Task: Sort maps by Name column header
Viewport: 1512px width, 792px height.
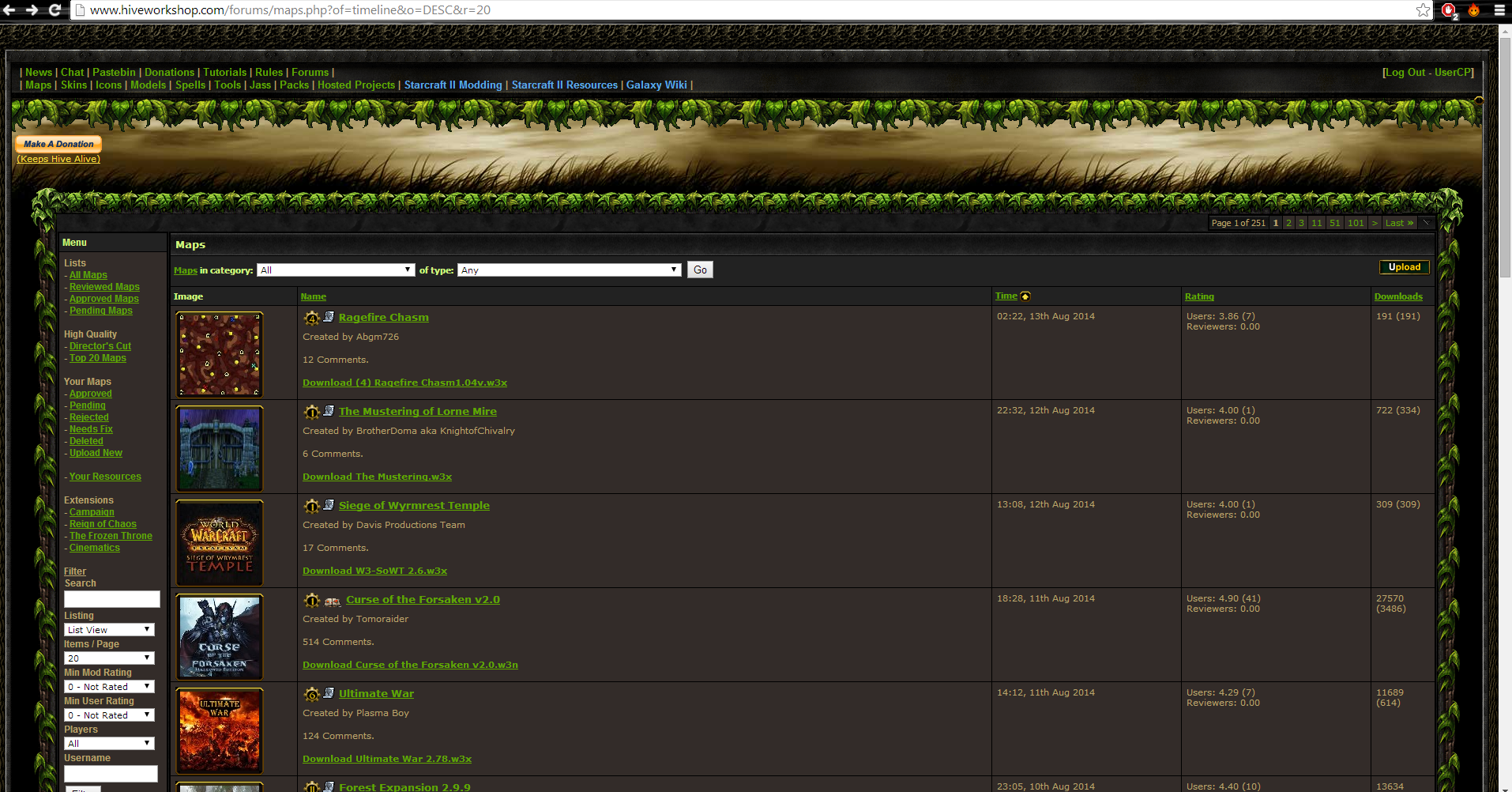Action: click(x=314, y=296)
